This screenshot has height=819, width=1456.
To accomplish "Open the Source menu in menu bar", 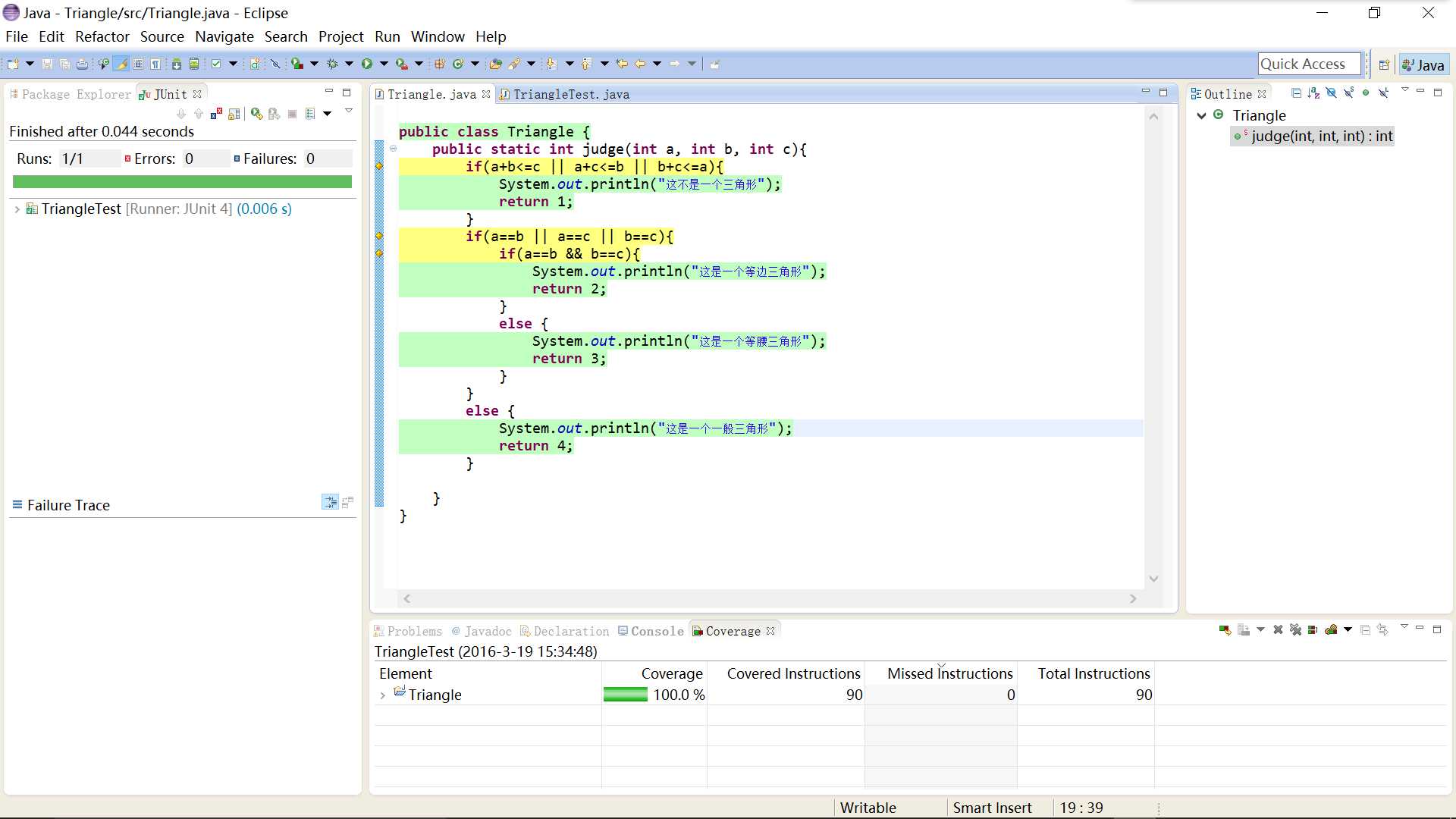I will tap(161, 36).
